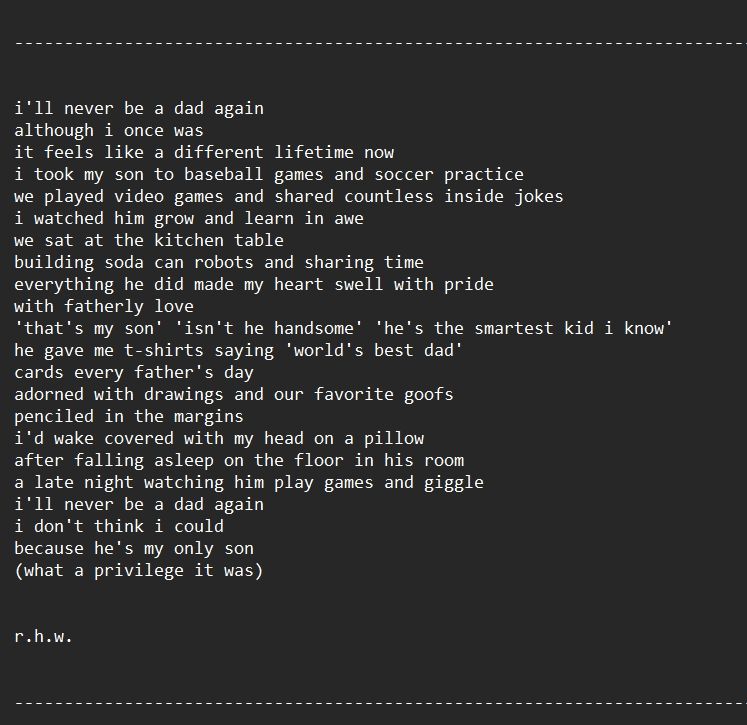747x725 pixels.
Task: Click the line about baseball games and soccer practice
Action: click(269, 174)
